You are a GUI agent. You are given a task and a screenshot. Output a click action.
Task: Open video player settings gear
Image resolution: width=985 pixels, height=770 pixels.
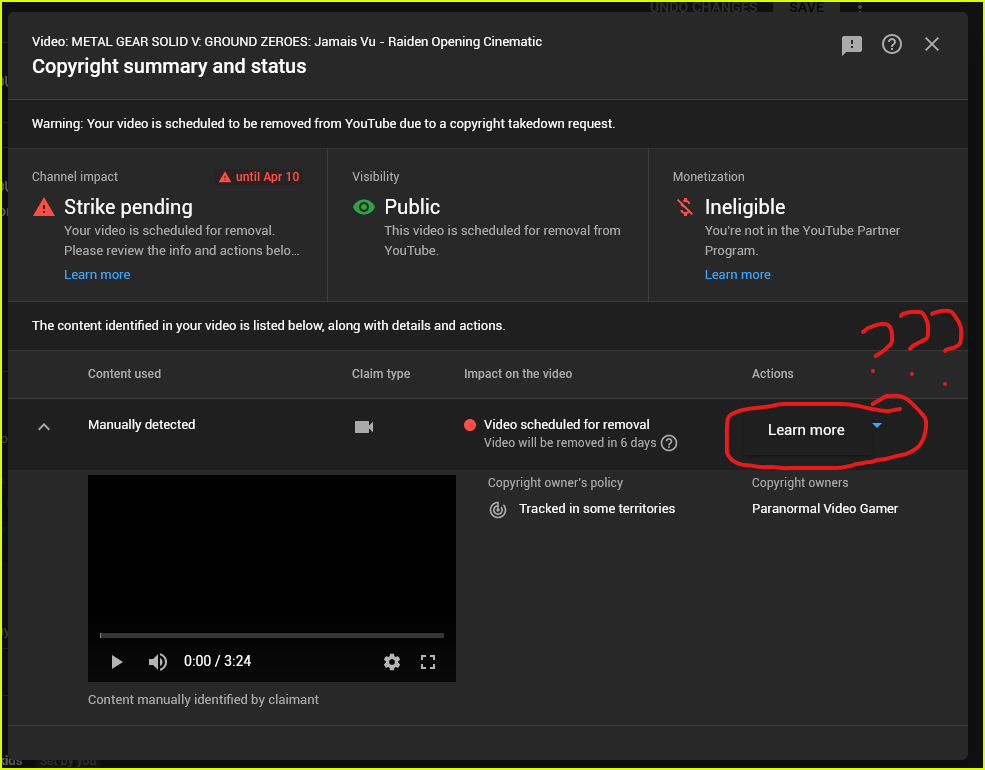point(392,661)
